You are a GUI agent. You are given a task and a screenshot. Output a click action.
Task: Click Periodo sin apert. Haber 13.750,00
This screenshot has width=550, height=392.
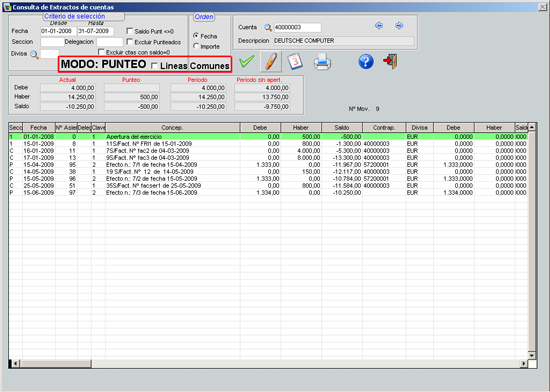tap(262, 97)
